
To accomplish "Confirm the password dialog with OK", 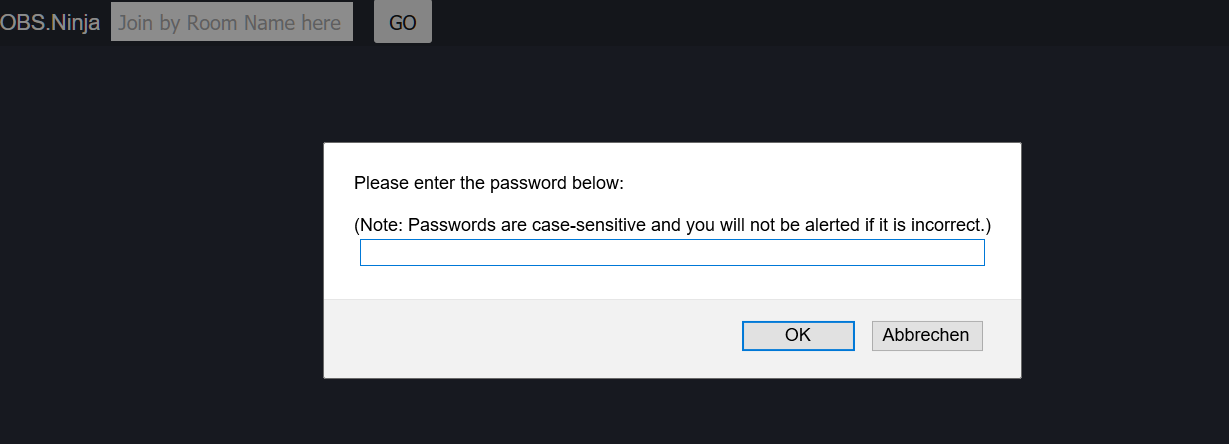I will point(798,335).
